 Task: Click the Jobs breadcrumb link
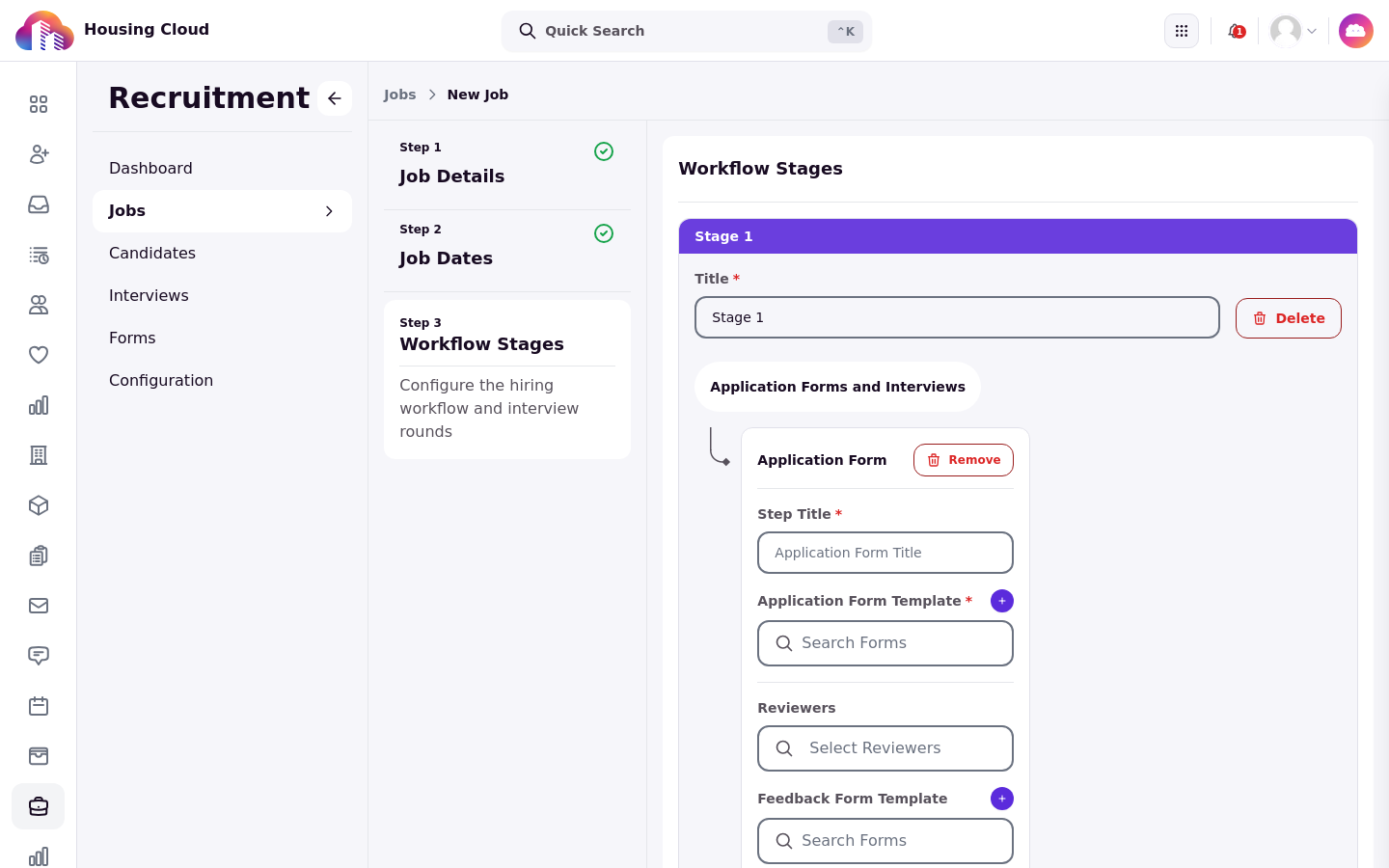pyautogui.click(x=399, y=95)
